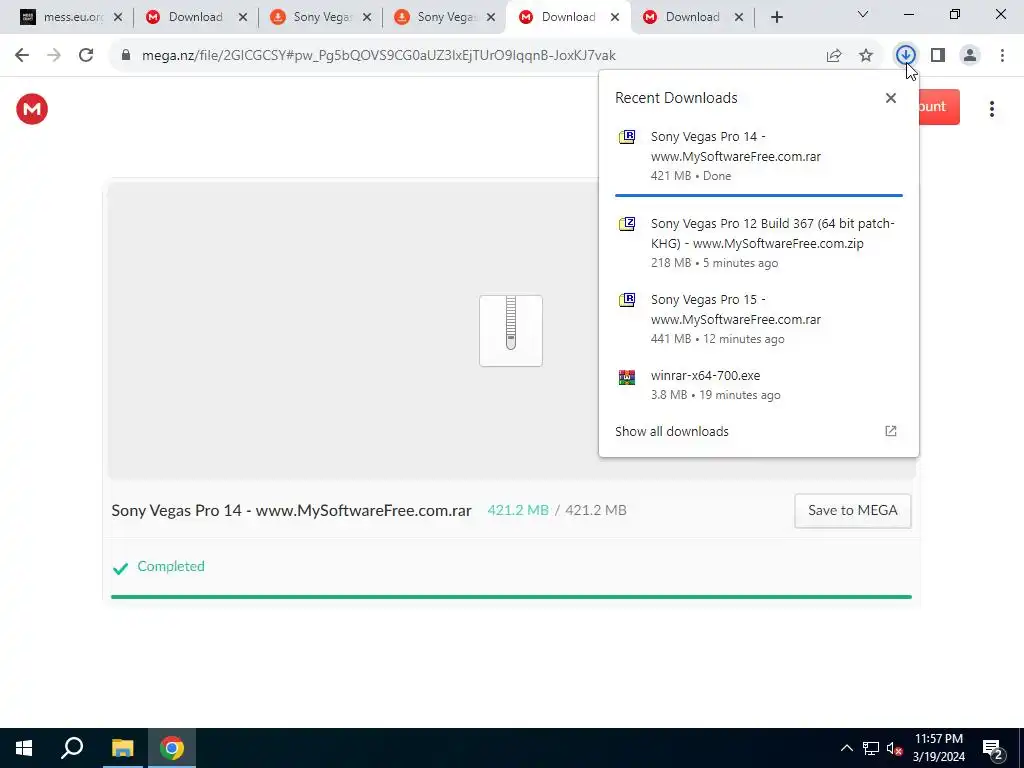Screen dimensions: 1024x768
Task: Click the Sony Vegas Pro 15 rar file icon
Action: [x=627, y=300]
